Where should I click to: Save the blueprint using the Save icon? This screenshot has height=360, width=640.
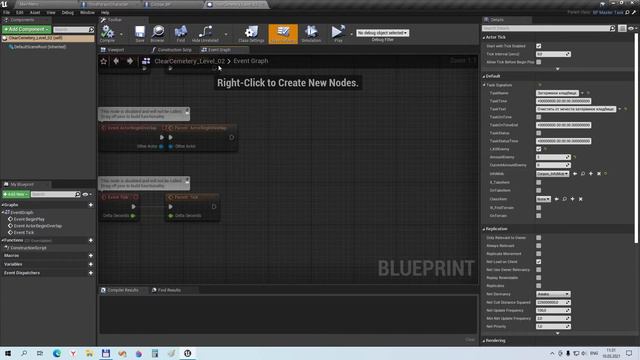pos(140,33)
